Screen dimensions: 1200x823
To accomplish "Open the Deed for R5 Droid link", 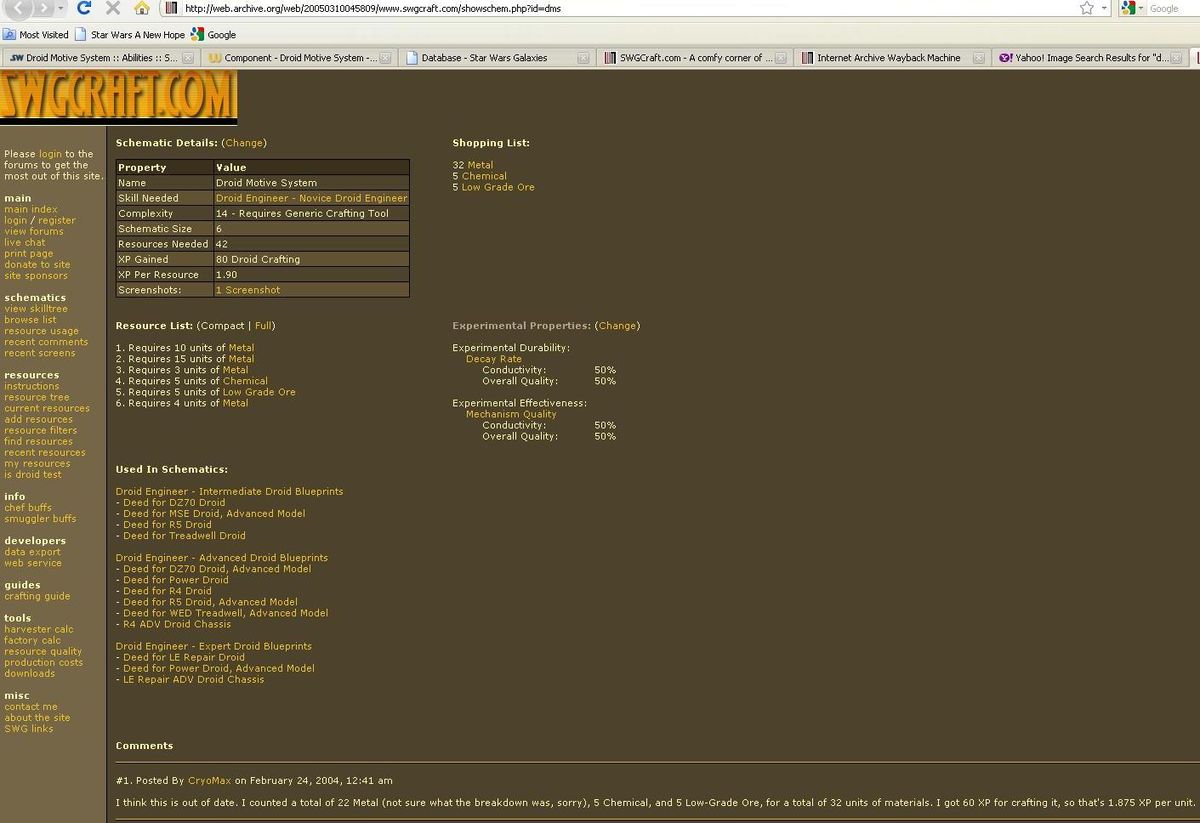I will [x=167, y=525].
